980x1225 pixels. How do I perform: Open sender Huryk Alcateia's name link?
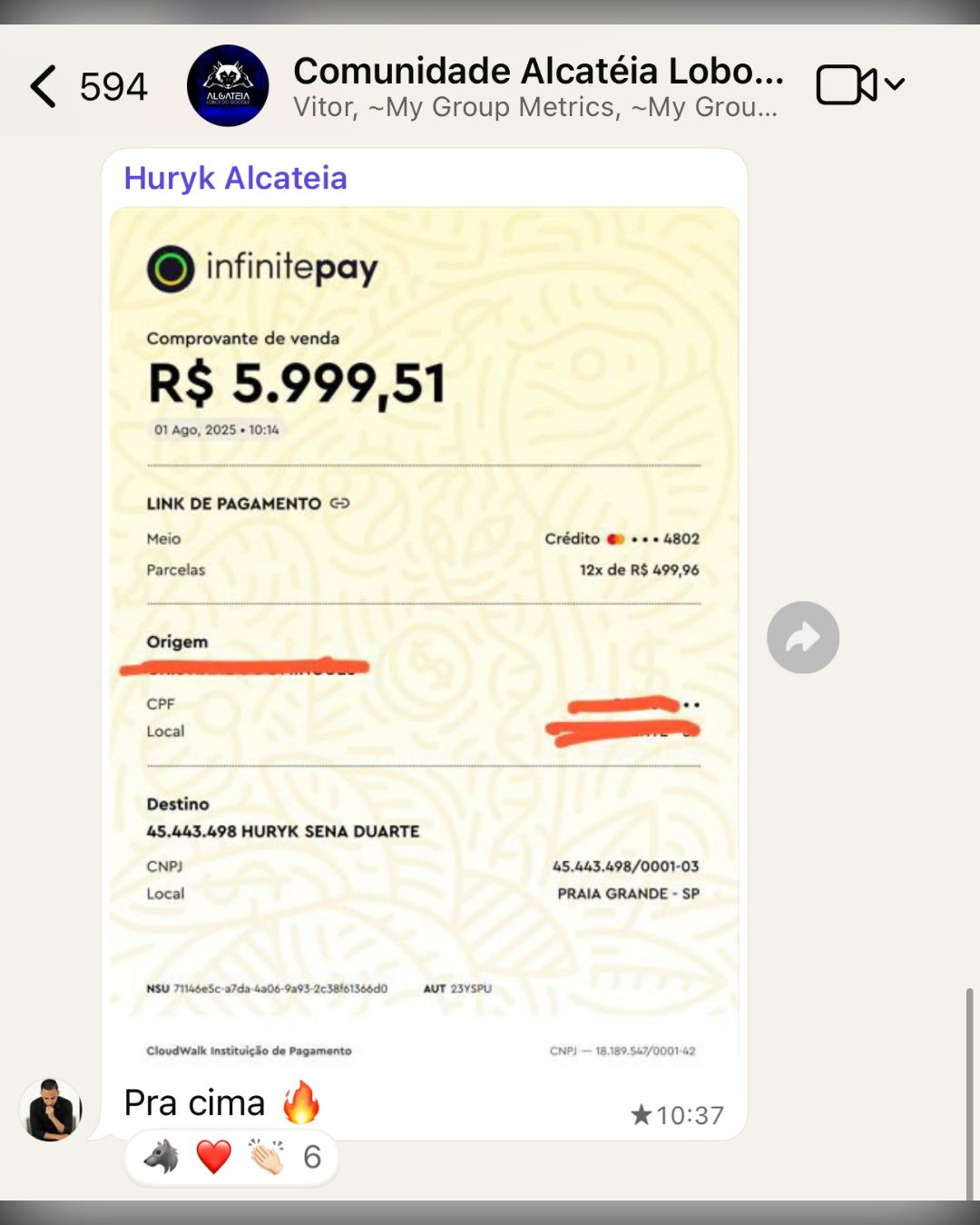coord(235,178)
